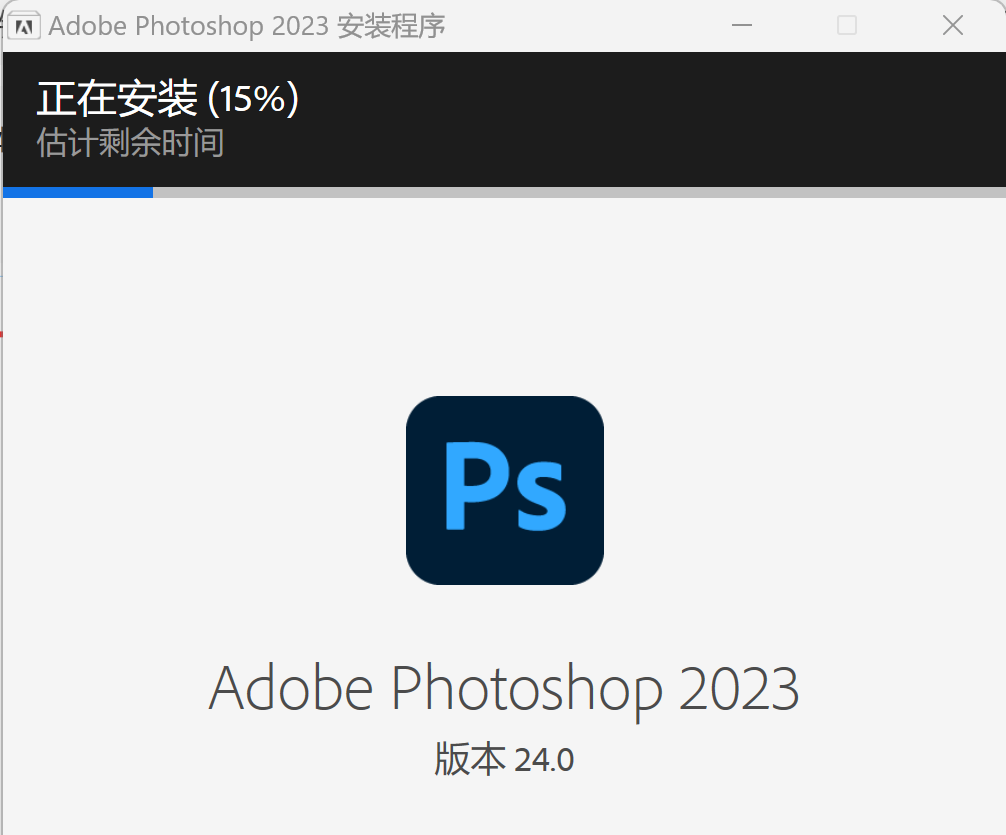Click the '正在安装 (15%)' status text
Viewport: 1006px width, 835px height.
[168, 98]
